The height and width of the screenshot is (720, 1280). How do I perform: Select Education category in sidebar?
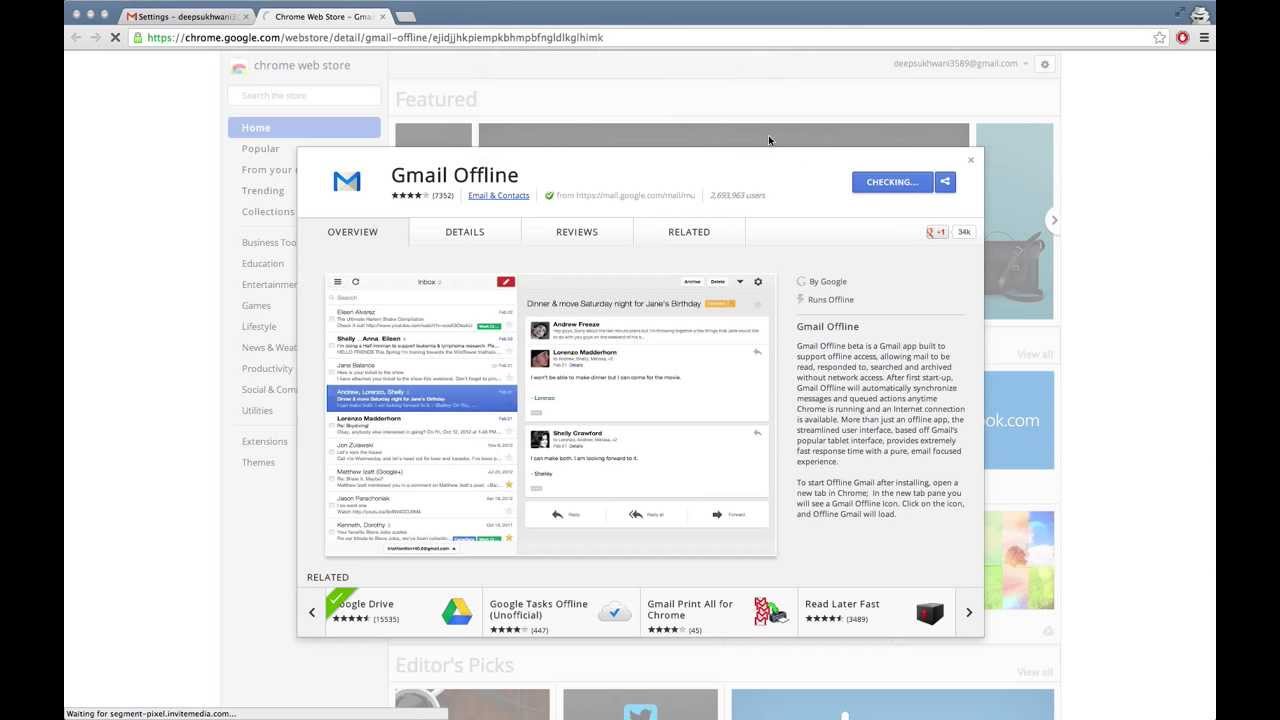[x=263, y=264]
